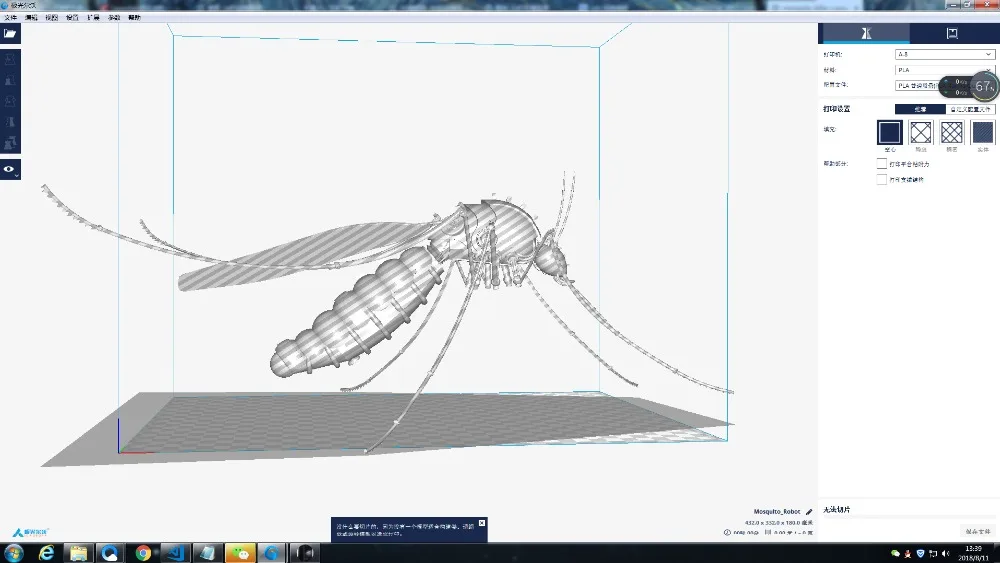The image size is (1000, 563).
Task: Launch Internet Explorer from the taskbar
Action: point(46,553)
